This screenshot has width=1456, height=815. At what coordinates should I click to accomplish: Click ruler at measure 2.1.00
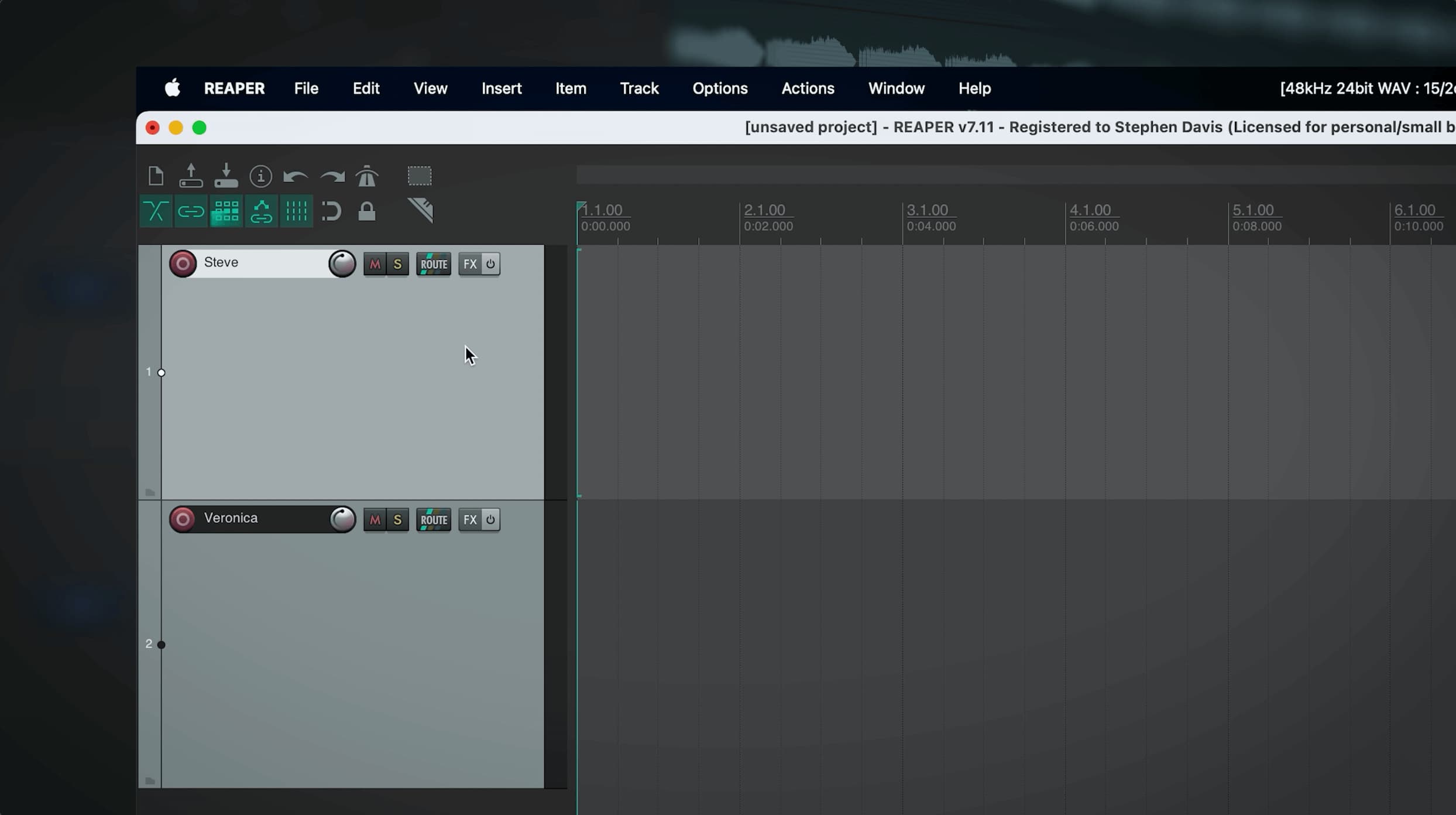[765, 210]
